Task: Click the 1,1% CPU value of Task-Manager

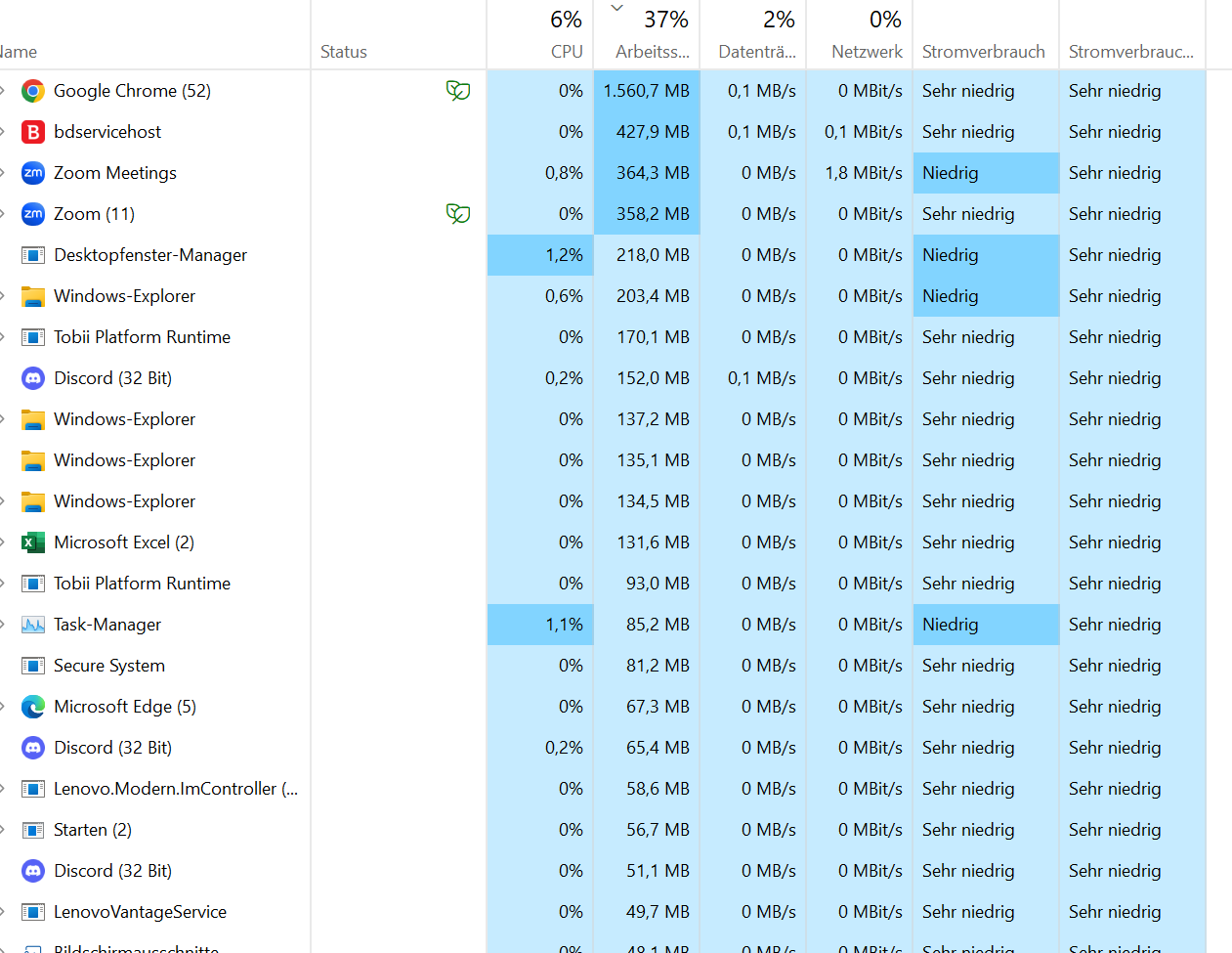Action: pyautogui.click(x=564, y=625)
